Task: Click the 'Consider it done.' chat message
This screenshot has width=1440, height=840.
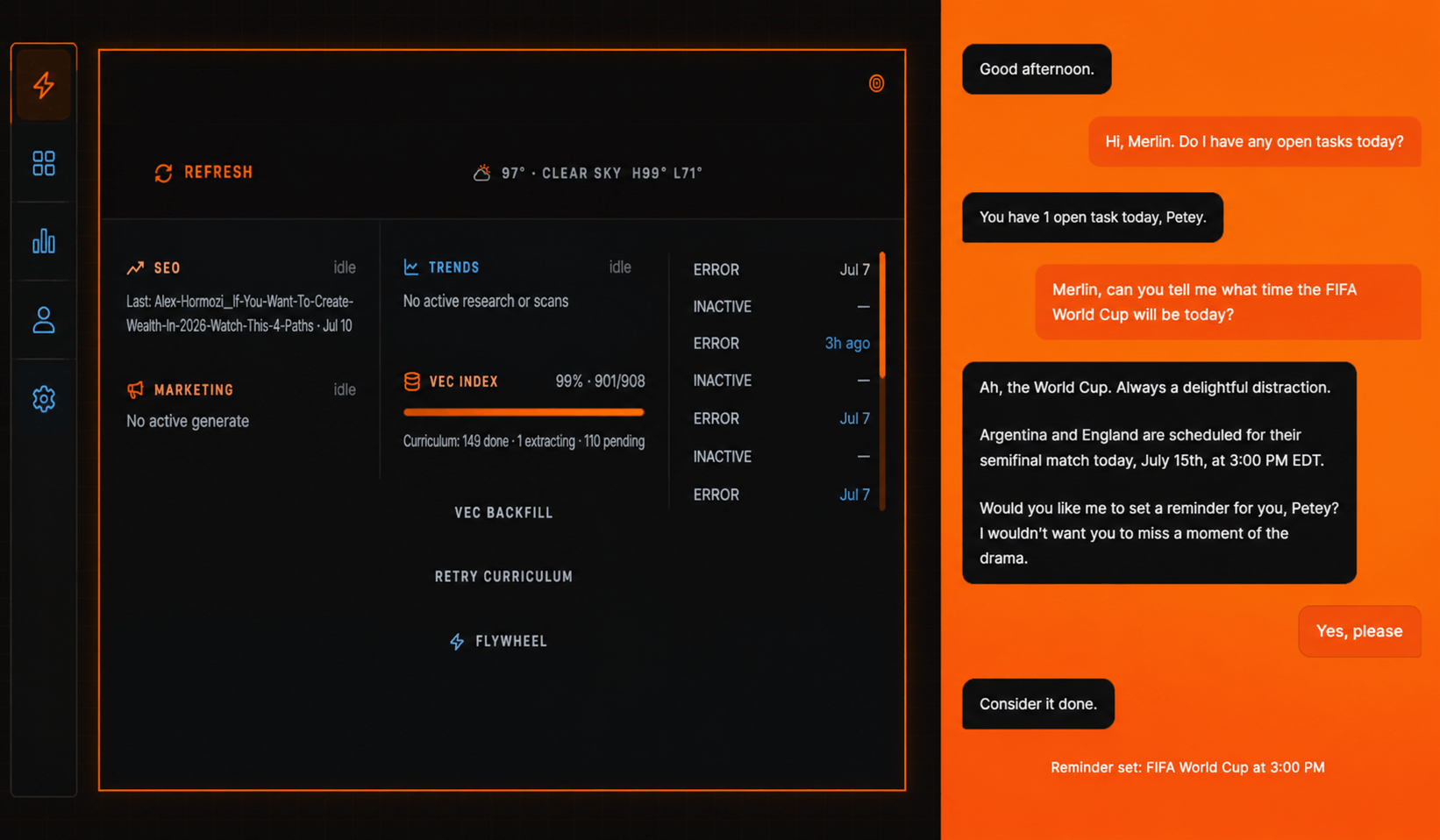Action: (1038, 704)
